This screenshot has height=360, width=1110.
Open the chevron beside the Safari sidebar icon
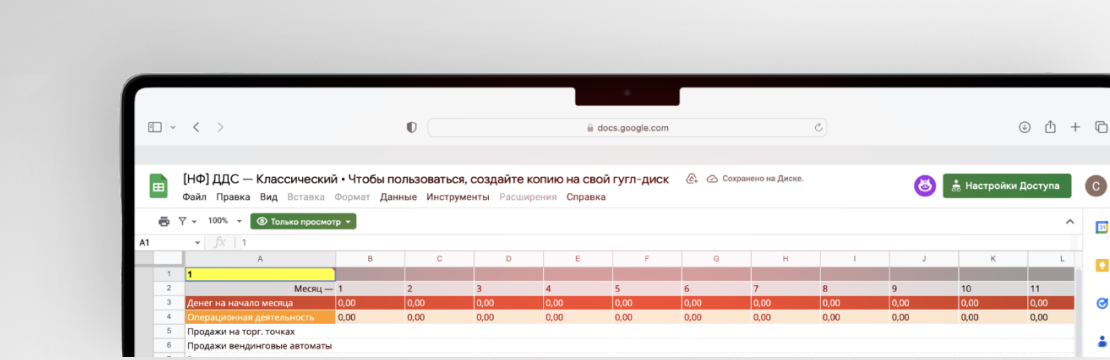[x=173, y=127]
